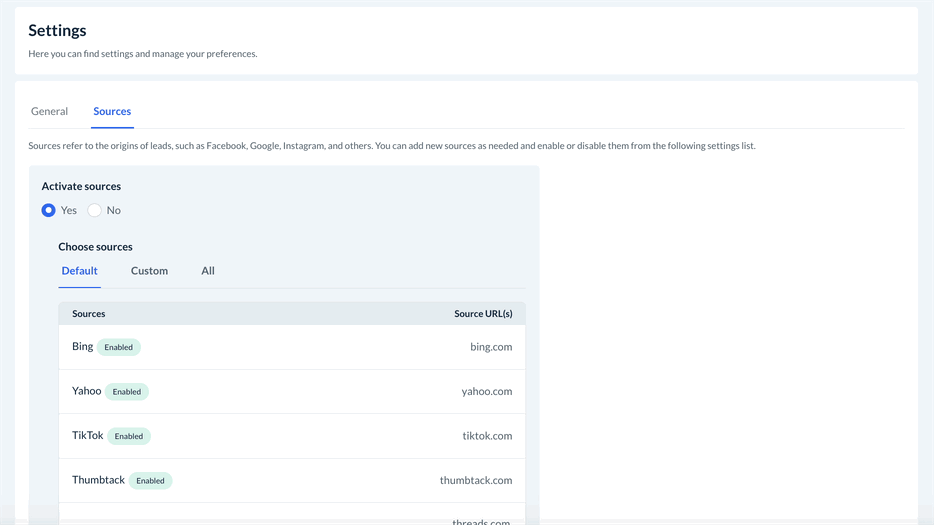Open the General settings tab
934x525 pixels.
(49, 111)
